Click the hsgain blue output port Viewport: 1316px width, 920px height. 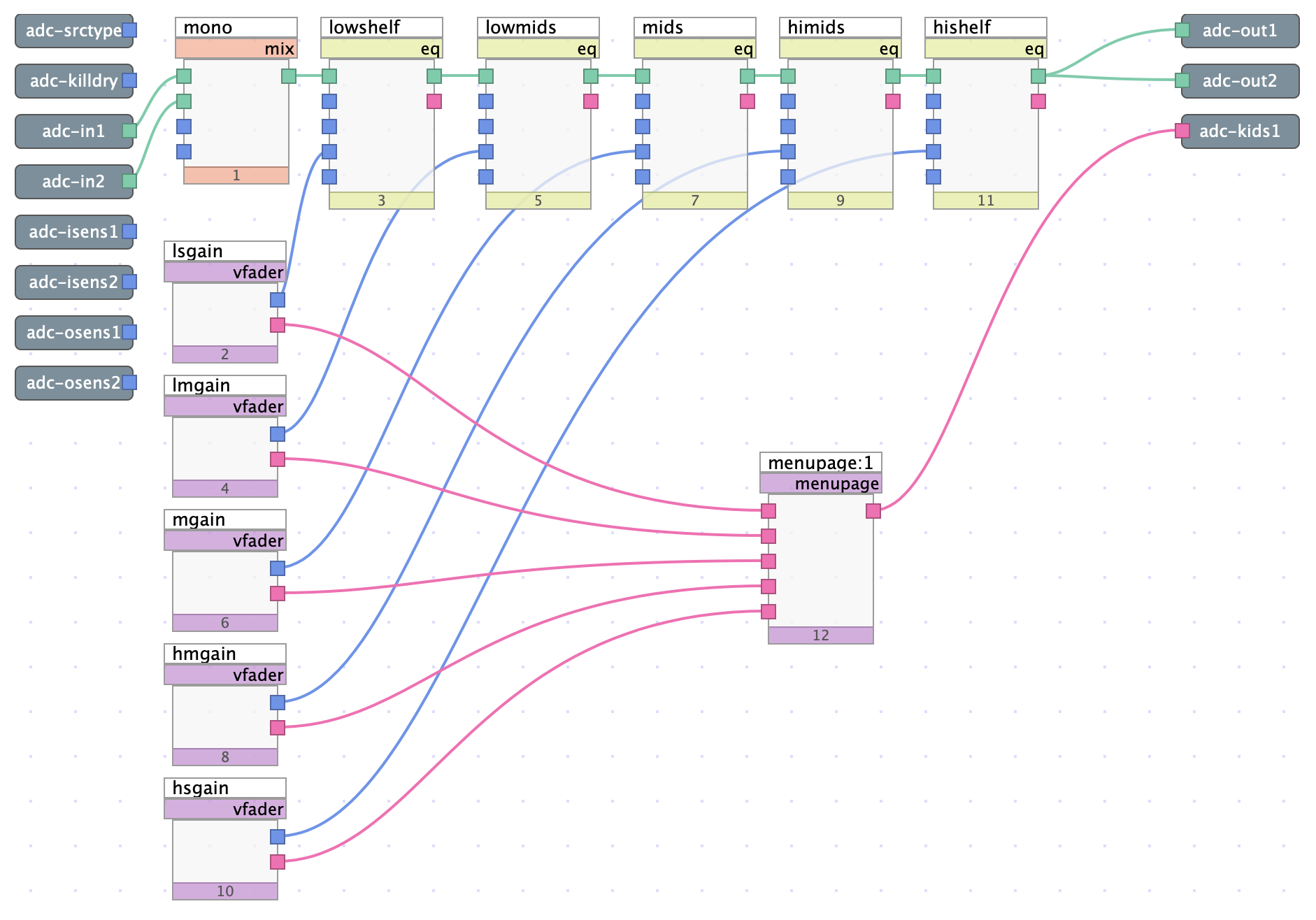(278, 837)
